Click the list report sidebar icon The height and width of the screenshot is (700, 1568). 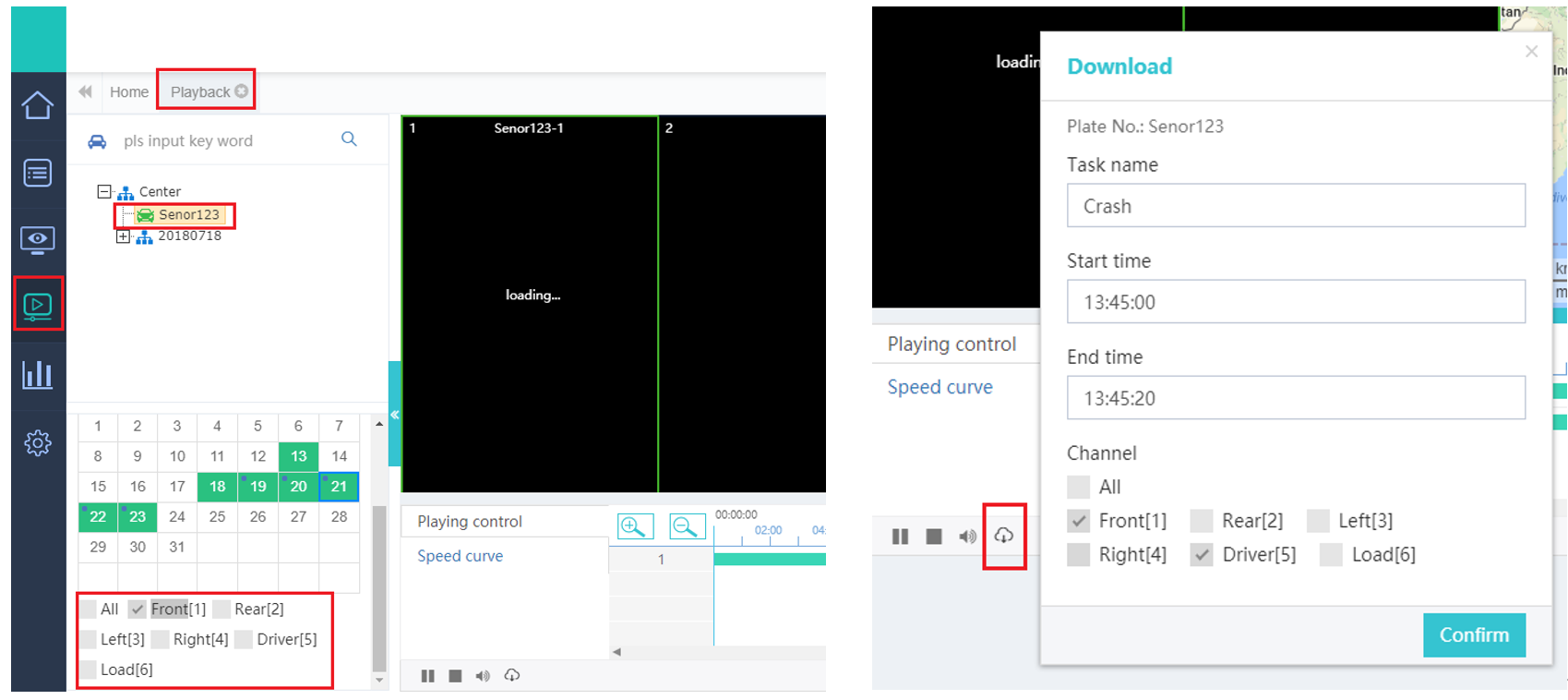37,173
